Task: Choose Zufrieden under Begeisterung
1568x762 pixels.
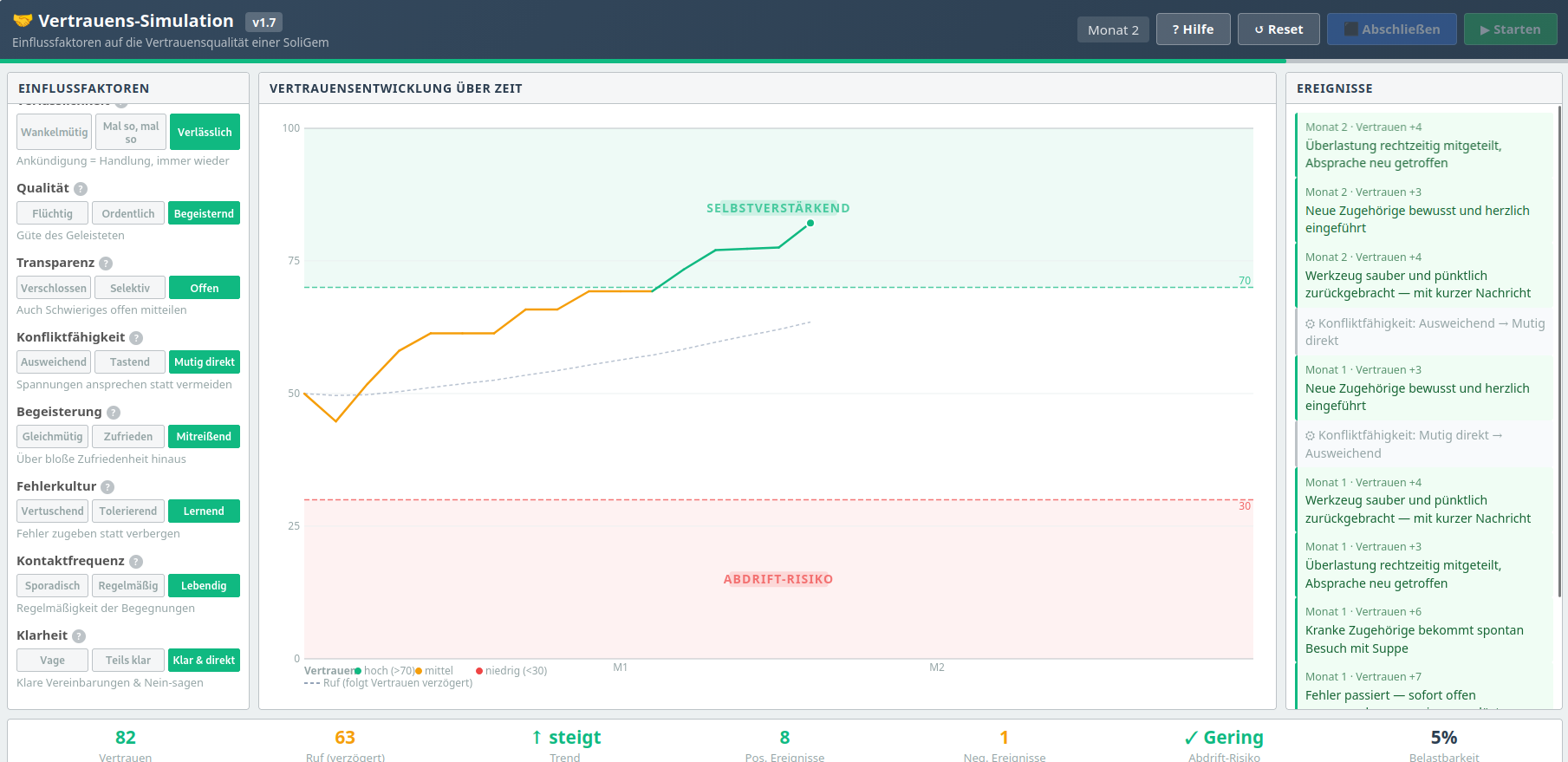Action: point(128,437)
